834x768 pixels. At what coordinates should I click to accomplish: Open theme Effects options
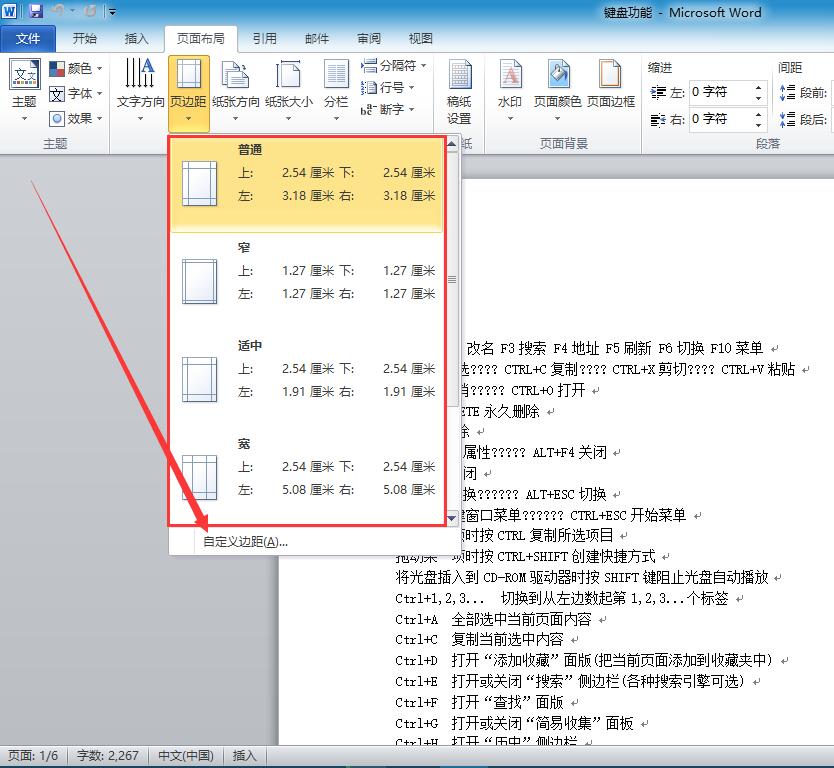point(76,118)
